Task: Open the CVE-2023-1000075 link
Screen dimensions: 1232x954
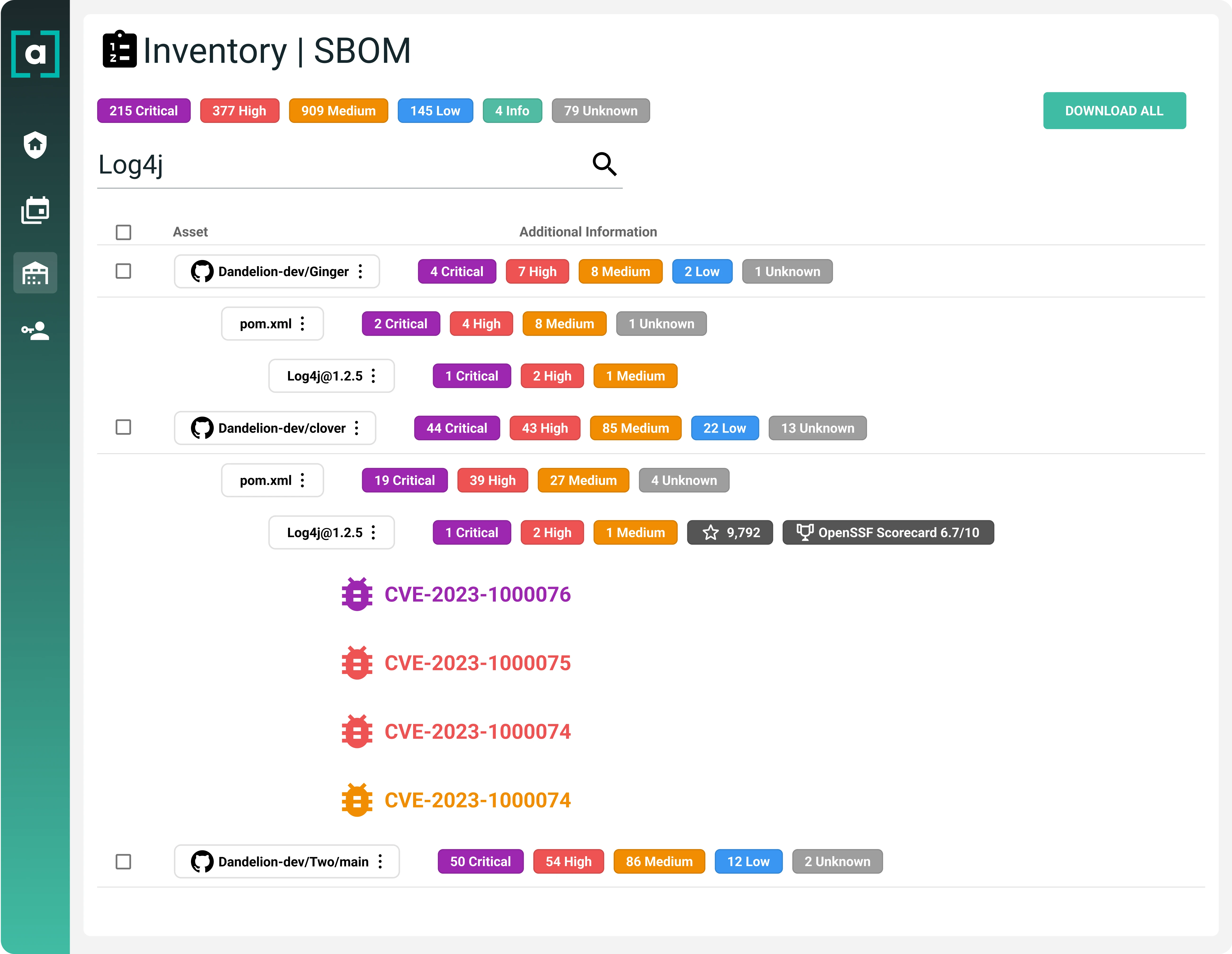Action: 477,663
